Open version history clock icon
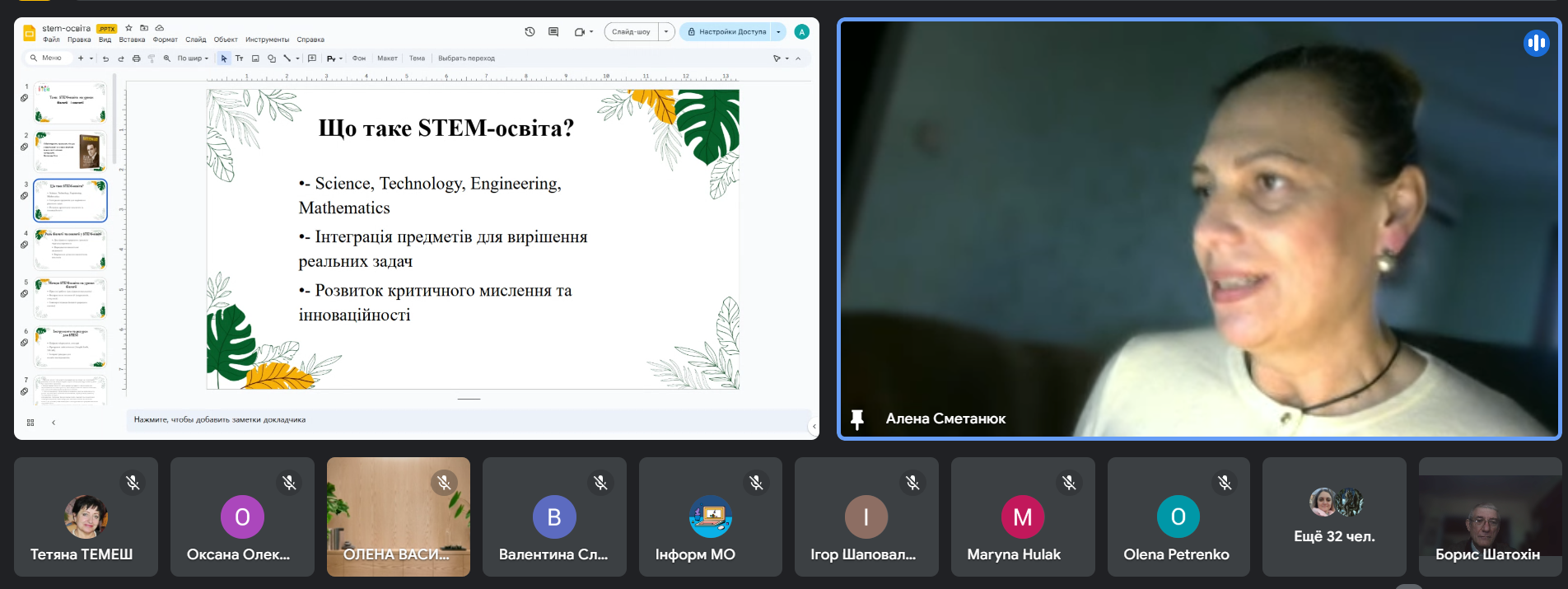 pyautogui.click(x=530, y=32)
